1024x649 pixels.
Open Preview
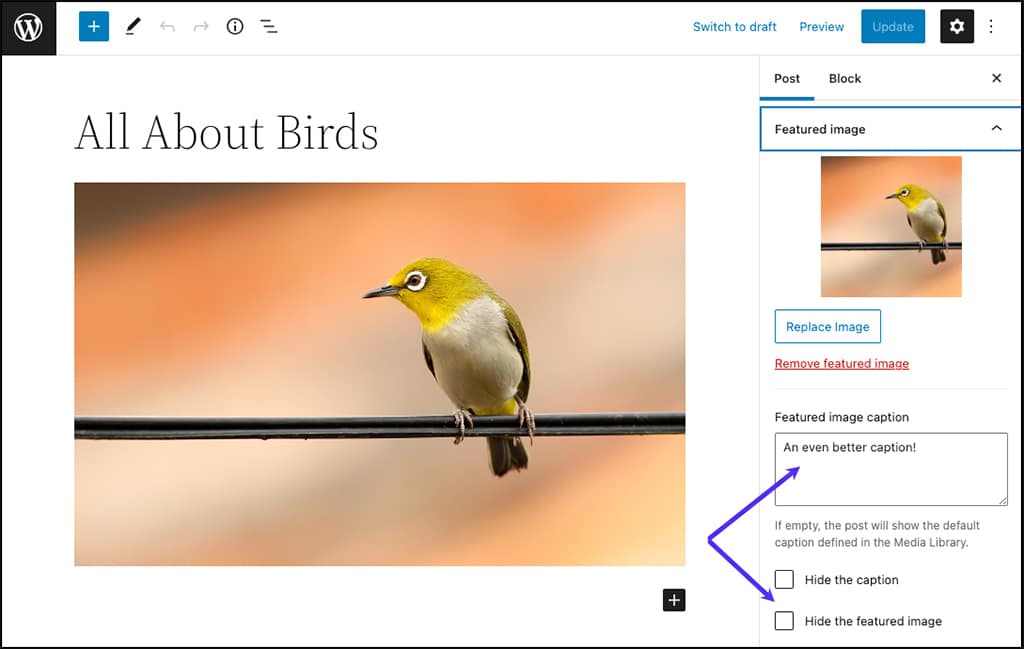pos(821,26)
